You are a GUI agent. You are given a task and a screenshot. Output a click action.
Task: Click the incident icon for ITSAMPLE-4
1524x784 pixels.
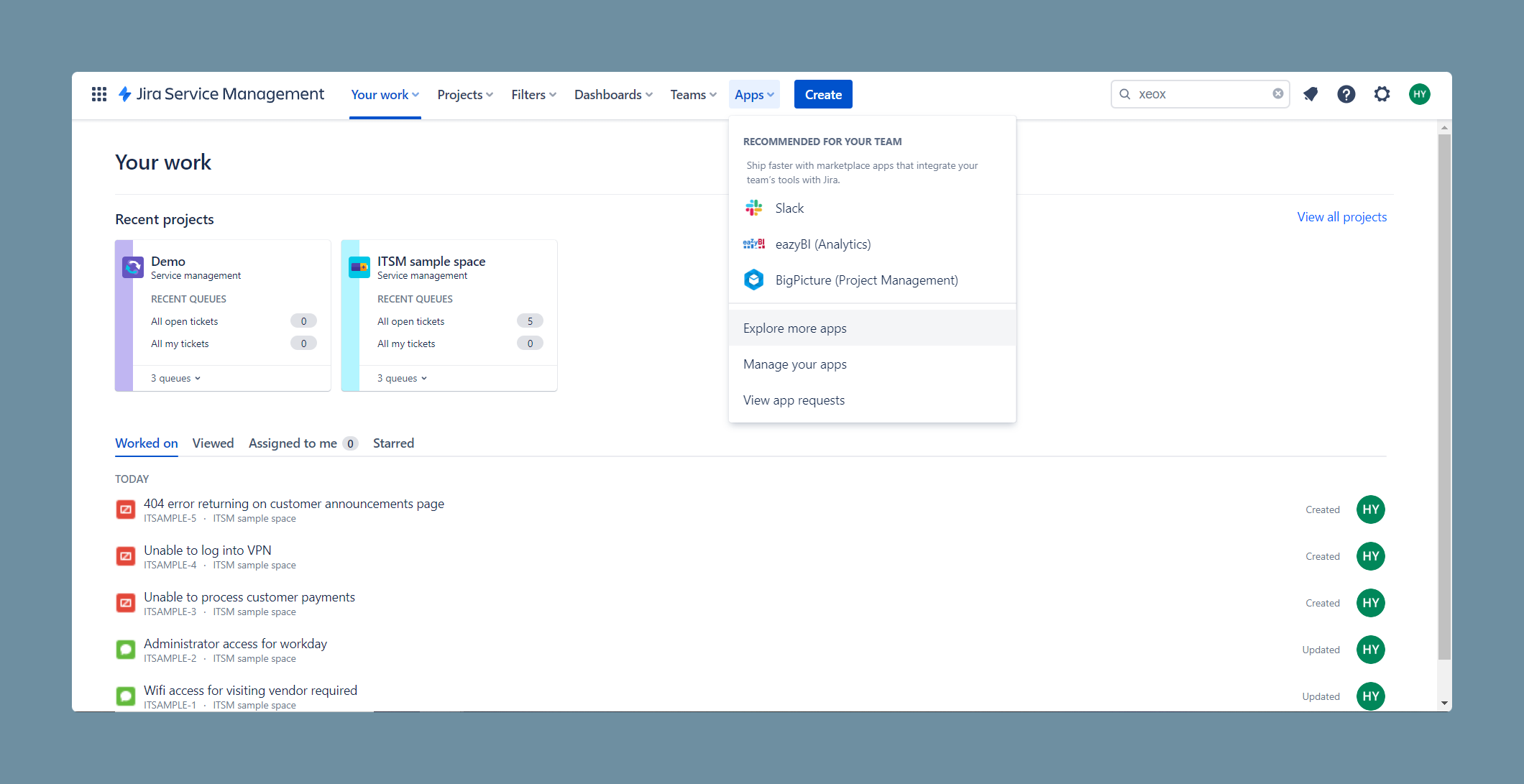[x=126, y=556]
